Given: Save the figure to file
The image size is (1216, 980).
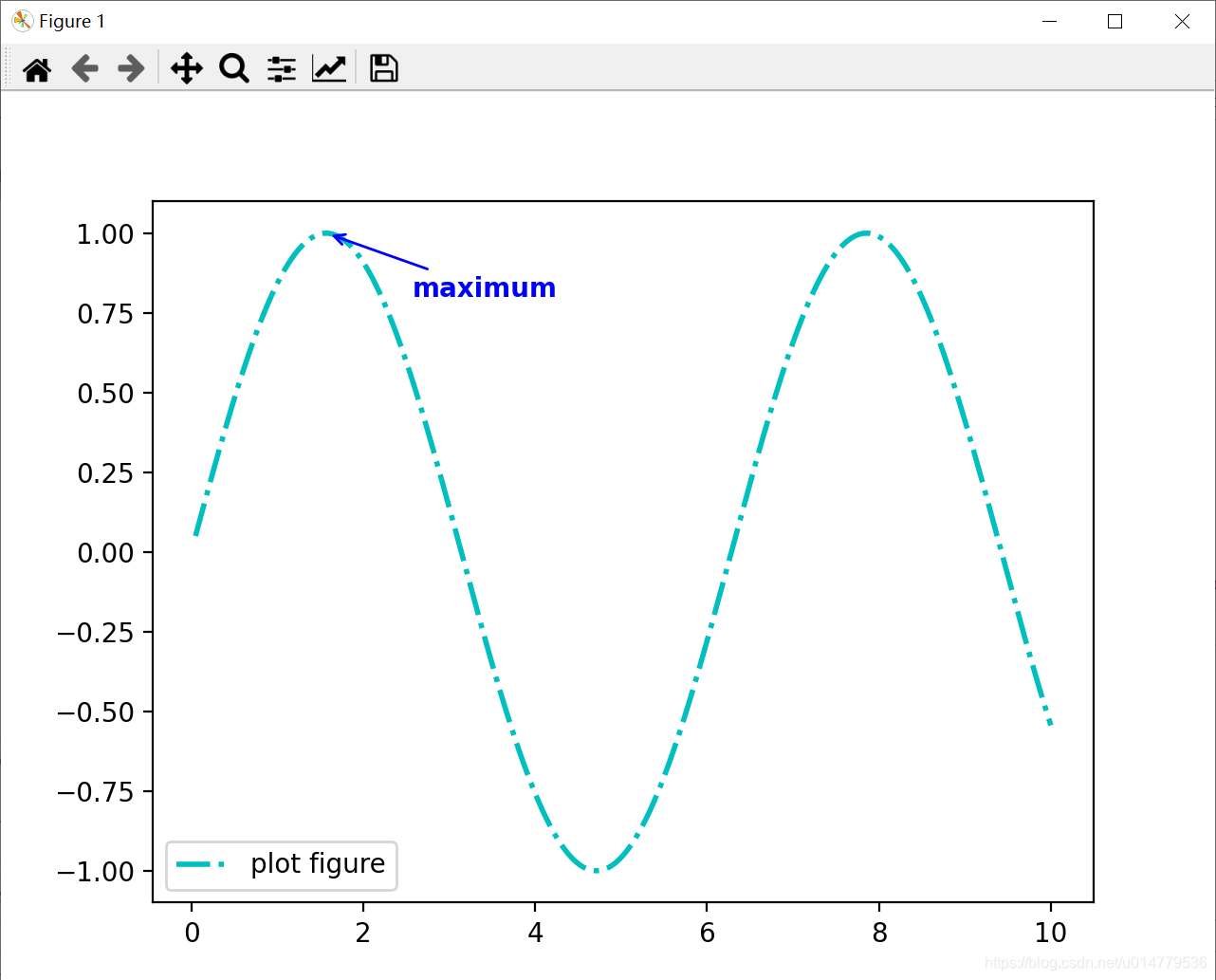Looking at the screenshot, I should coord(384,68).
